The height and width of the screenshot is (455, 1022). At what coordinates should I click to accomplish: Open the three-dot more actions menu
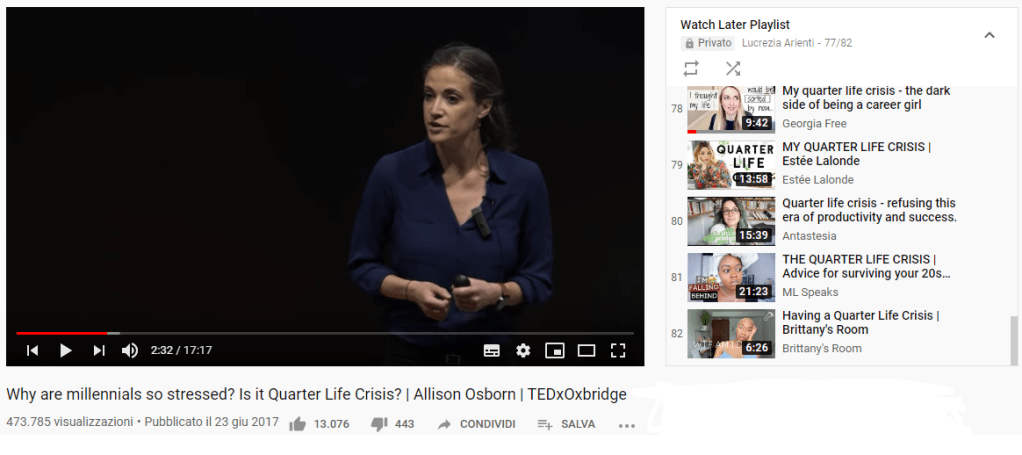(x=626, y=426)
